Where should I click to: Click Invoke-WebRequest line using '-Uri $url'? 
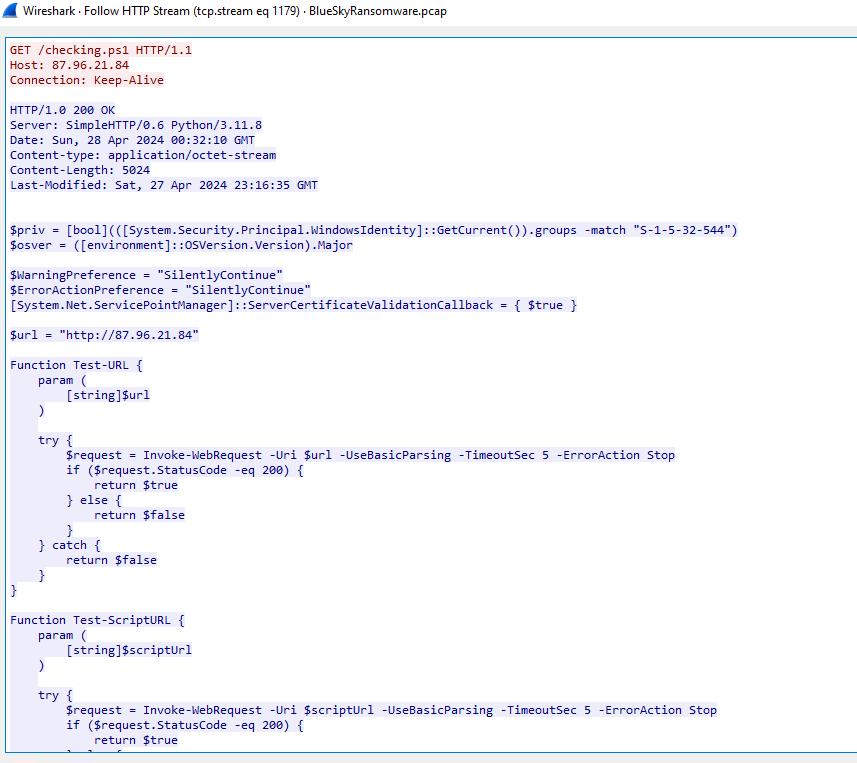(371, 455)
